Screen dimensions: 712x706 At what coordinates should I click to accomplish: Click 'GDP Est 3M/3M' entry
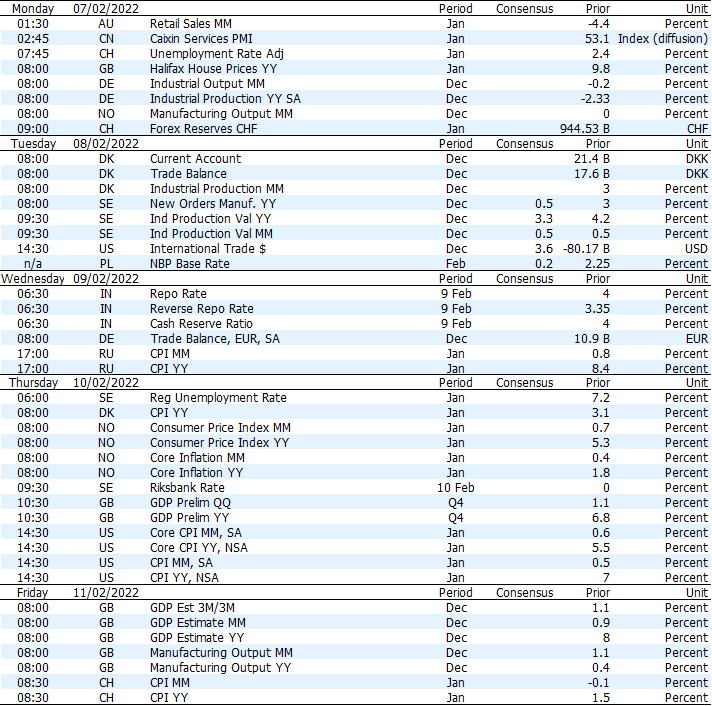[x=193, y=607]
